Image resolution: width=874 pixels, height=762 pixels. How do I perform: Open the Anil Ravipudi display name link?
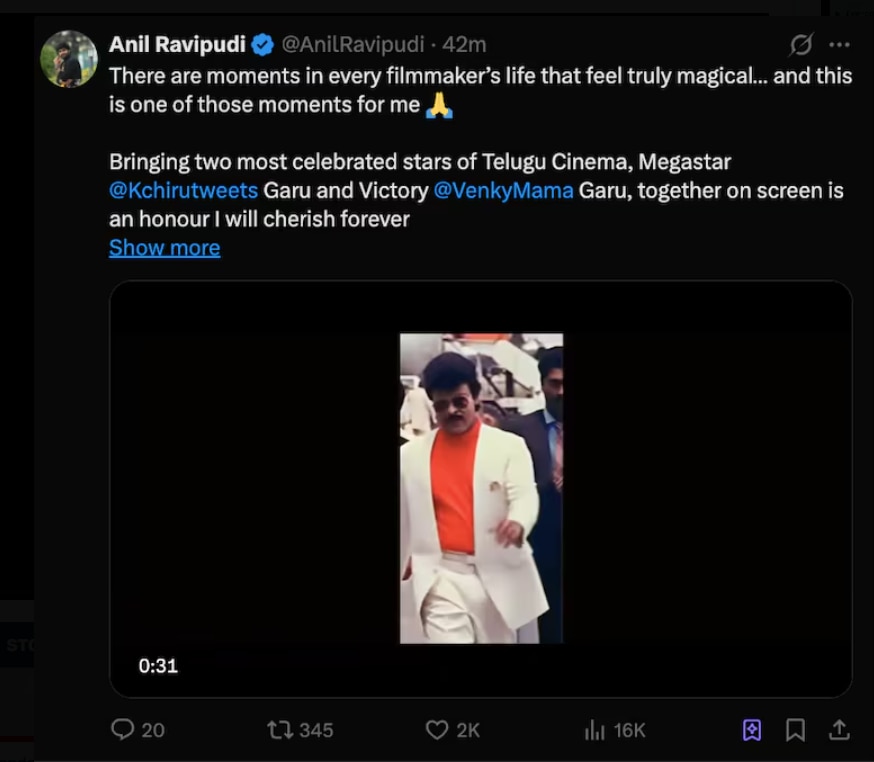click(x=178, y=44)
